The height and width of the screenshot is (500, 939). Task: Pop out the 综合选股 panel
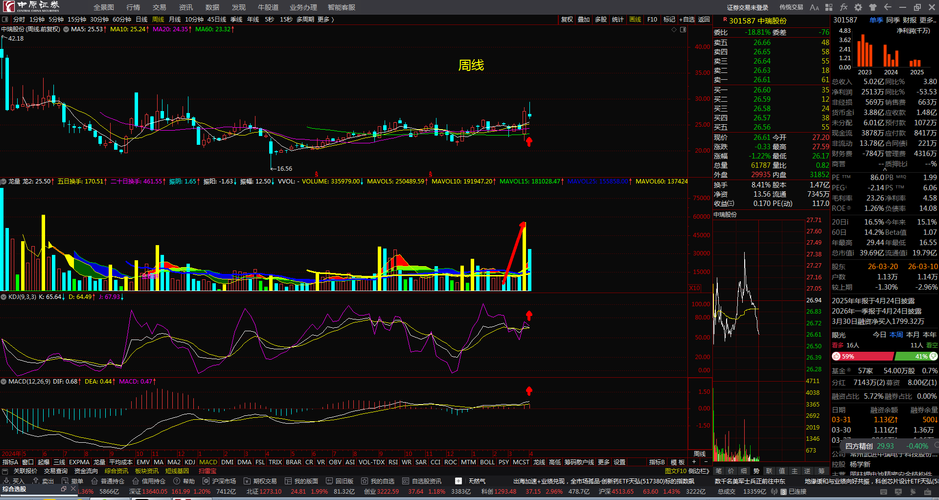tap(63, 489)
